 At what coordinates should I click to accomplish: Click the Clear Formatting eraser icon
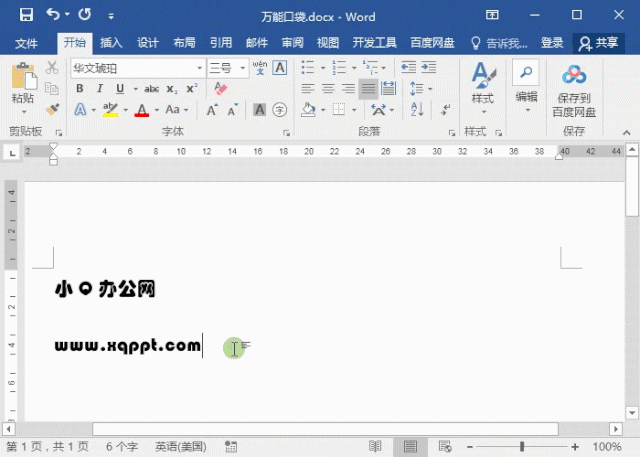coord(221,88)
